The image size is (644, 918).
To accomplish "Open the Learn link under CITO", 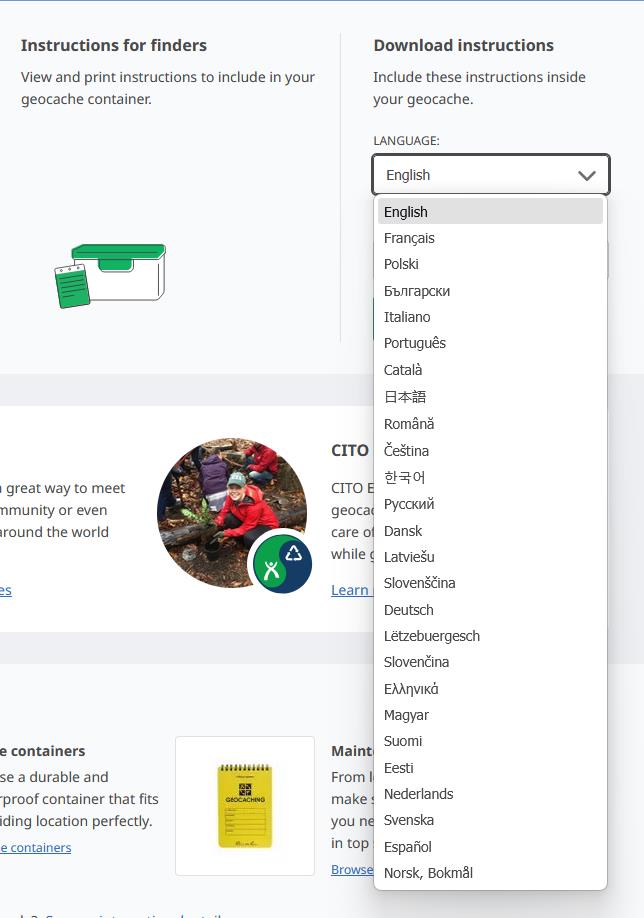I will 350,590.
